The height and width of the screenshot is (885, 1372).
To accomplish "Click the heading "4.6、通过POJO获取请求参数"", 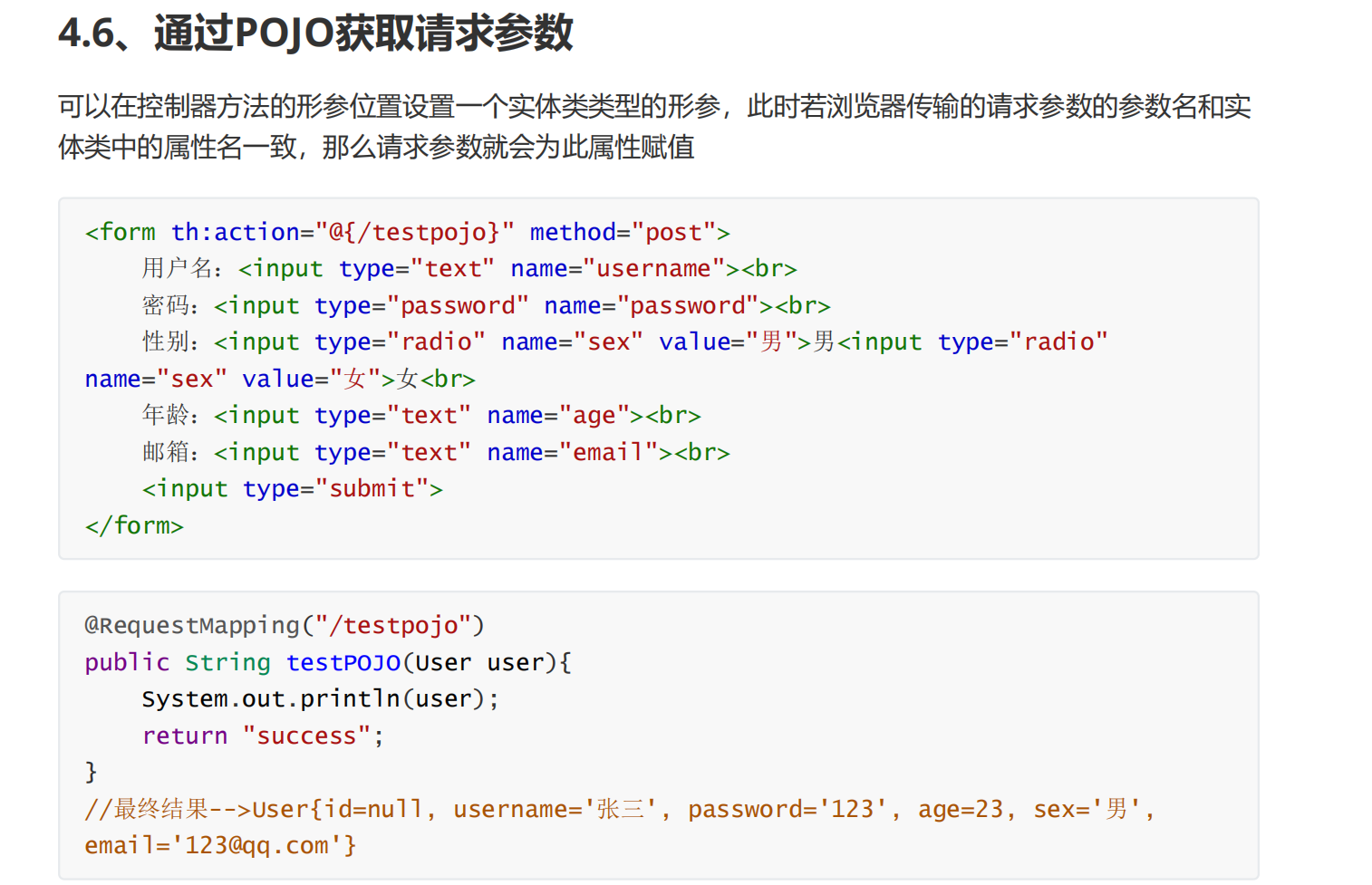I will point(315,34).
